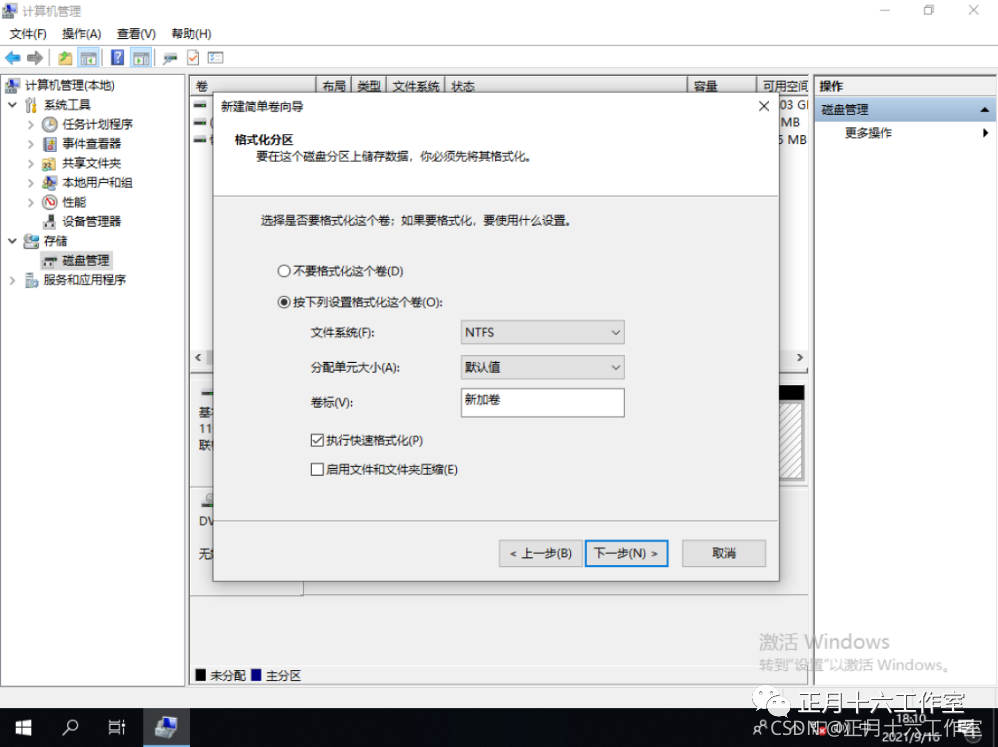The image size is (998, 747).
Task: Click the 下一步(N) button in the wizard
Action: [627, 553]
